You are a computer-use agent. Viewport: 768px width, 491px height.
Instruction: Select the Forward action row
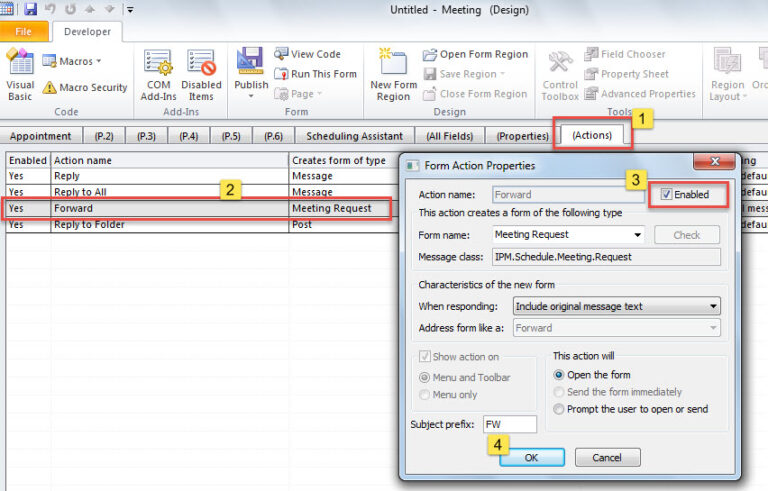click(x=201, y=208)
